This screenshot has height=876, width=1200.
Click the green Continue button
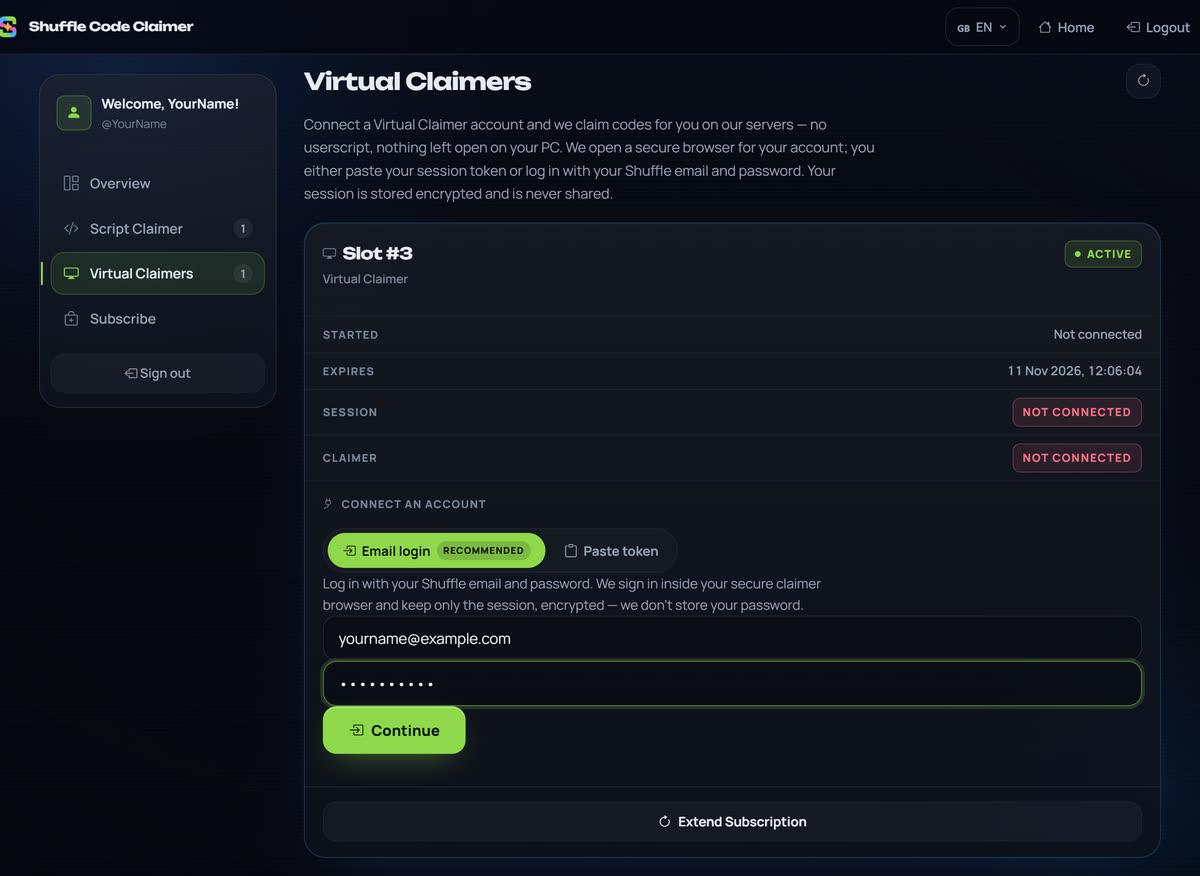click(x=394, y=730)
